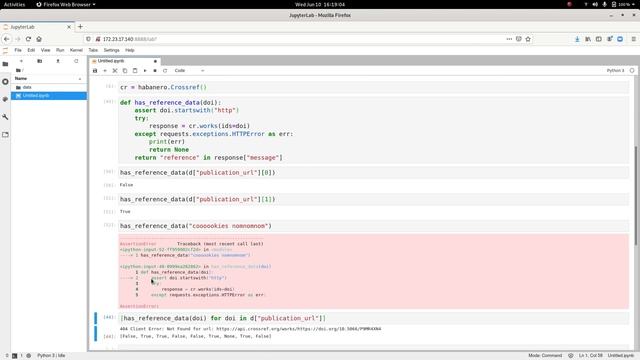Open the Edit menu
The height and width of the screenshot is (360, 640).
click(31, 50)
